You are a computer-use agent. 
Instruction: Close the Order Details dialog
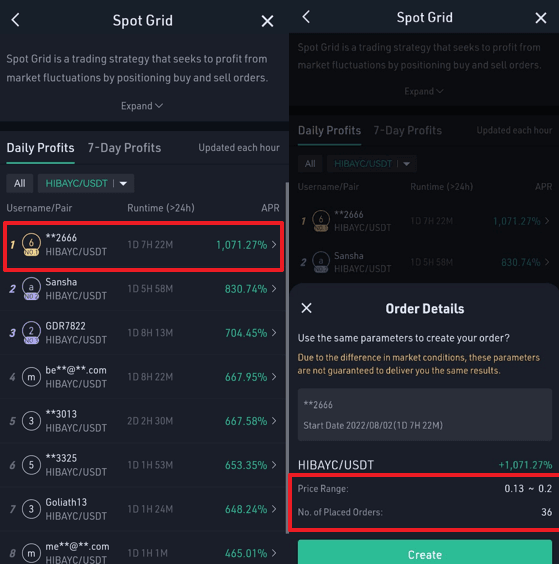tap(306, 308)
